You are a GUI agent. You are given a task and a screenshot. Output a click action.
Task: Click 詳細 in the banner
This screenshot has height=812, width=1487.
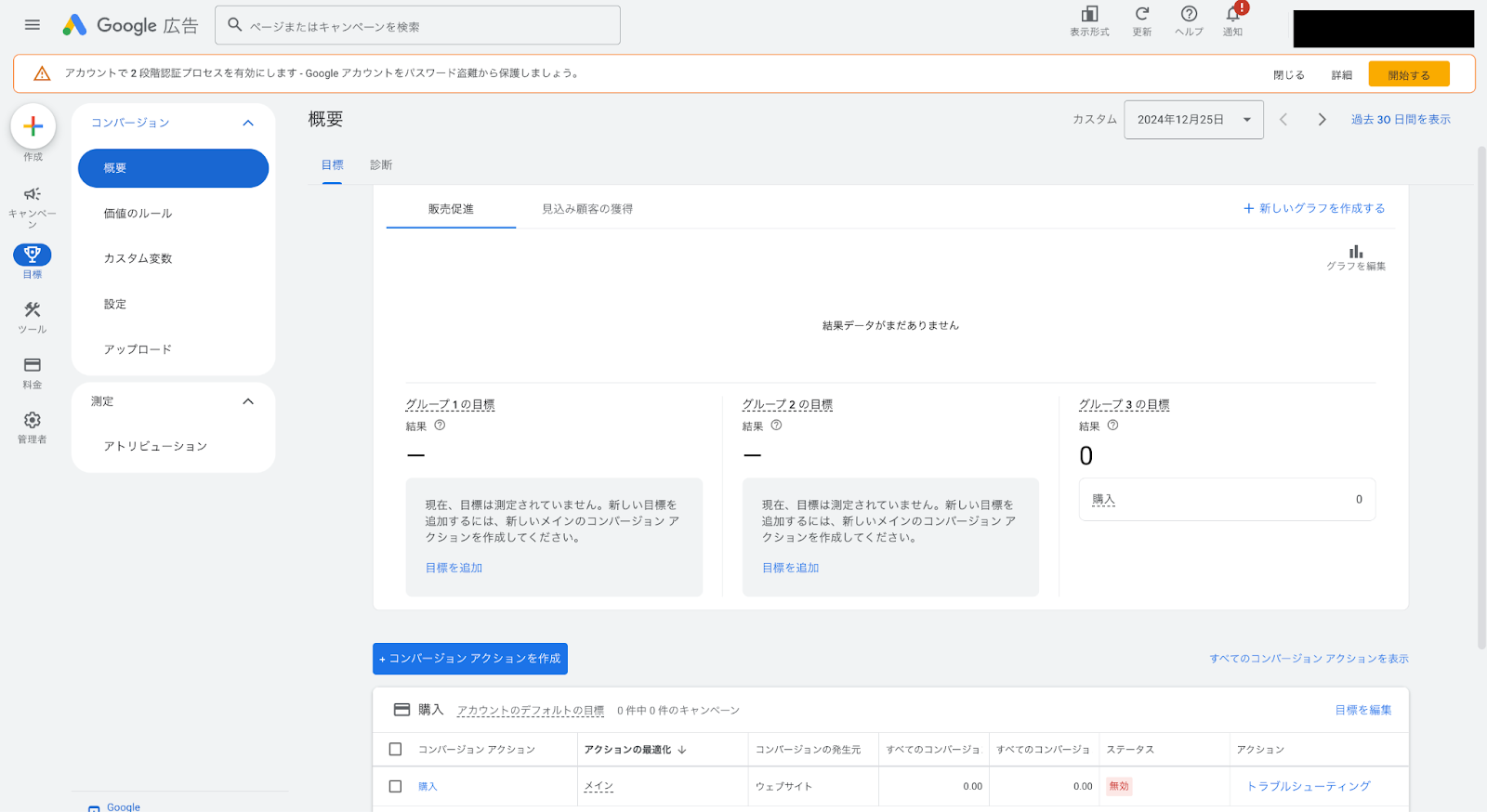1342,75
